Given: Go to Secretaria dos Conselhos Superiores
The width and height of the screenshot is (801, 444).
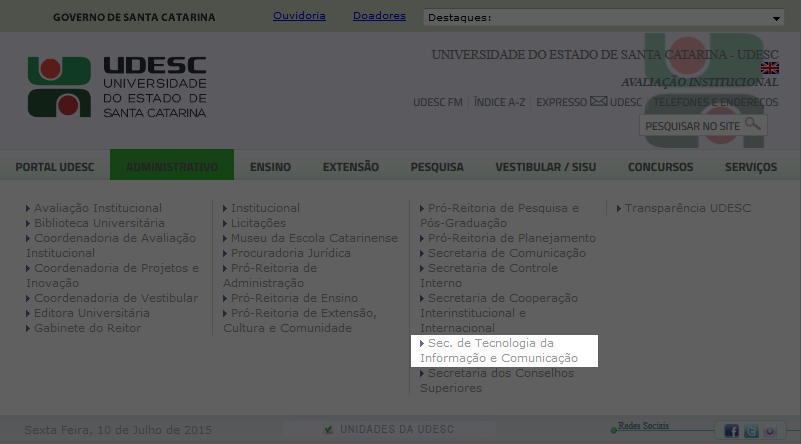Looking at the screenshot, I should tap(497, 381).
